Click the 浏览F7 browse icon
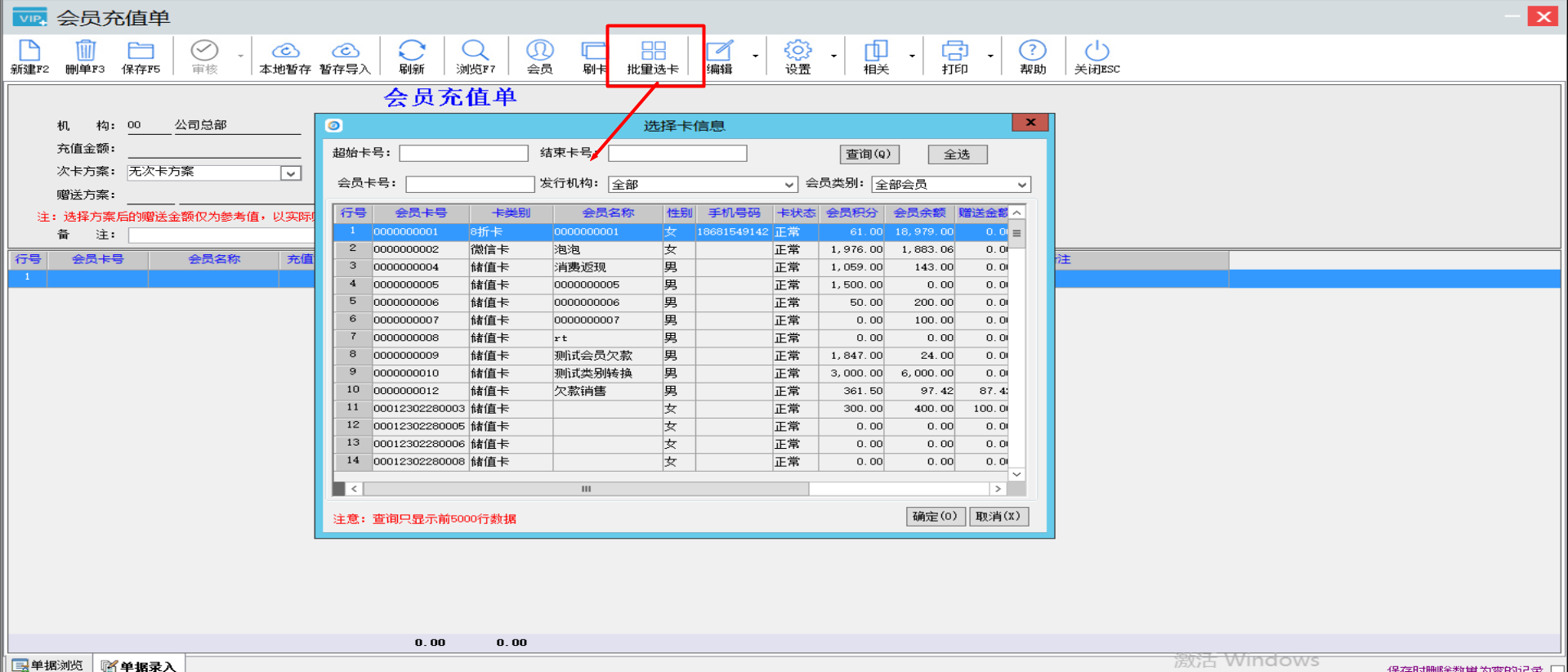This screenshot has height=672, width=1568. click(x=475, y=51)
